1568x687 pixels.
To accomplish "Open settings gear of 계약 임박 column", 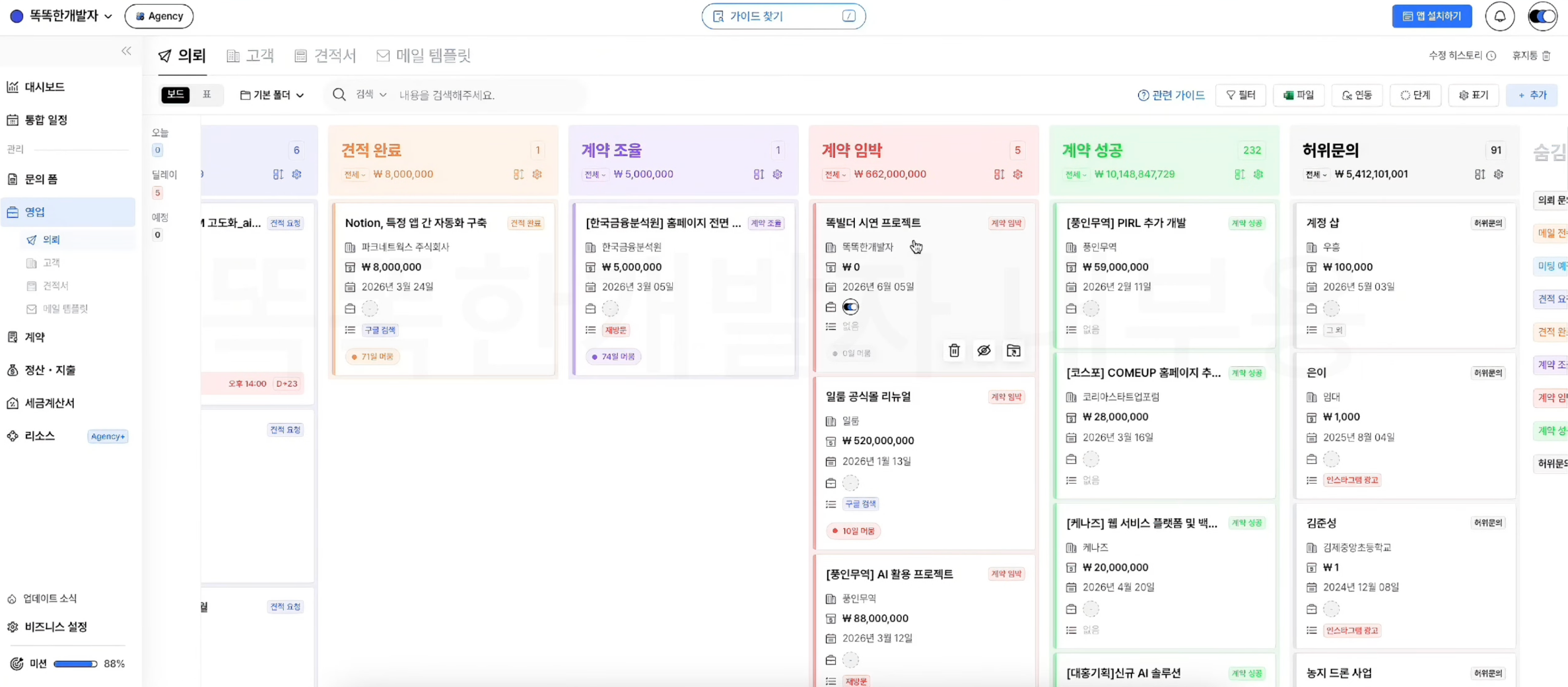I will pos(1018,174).
